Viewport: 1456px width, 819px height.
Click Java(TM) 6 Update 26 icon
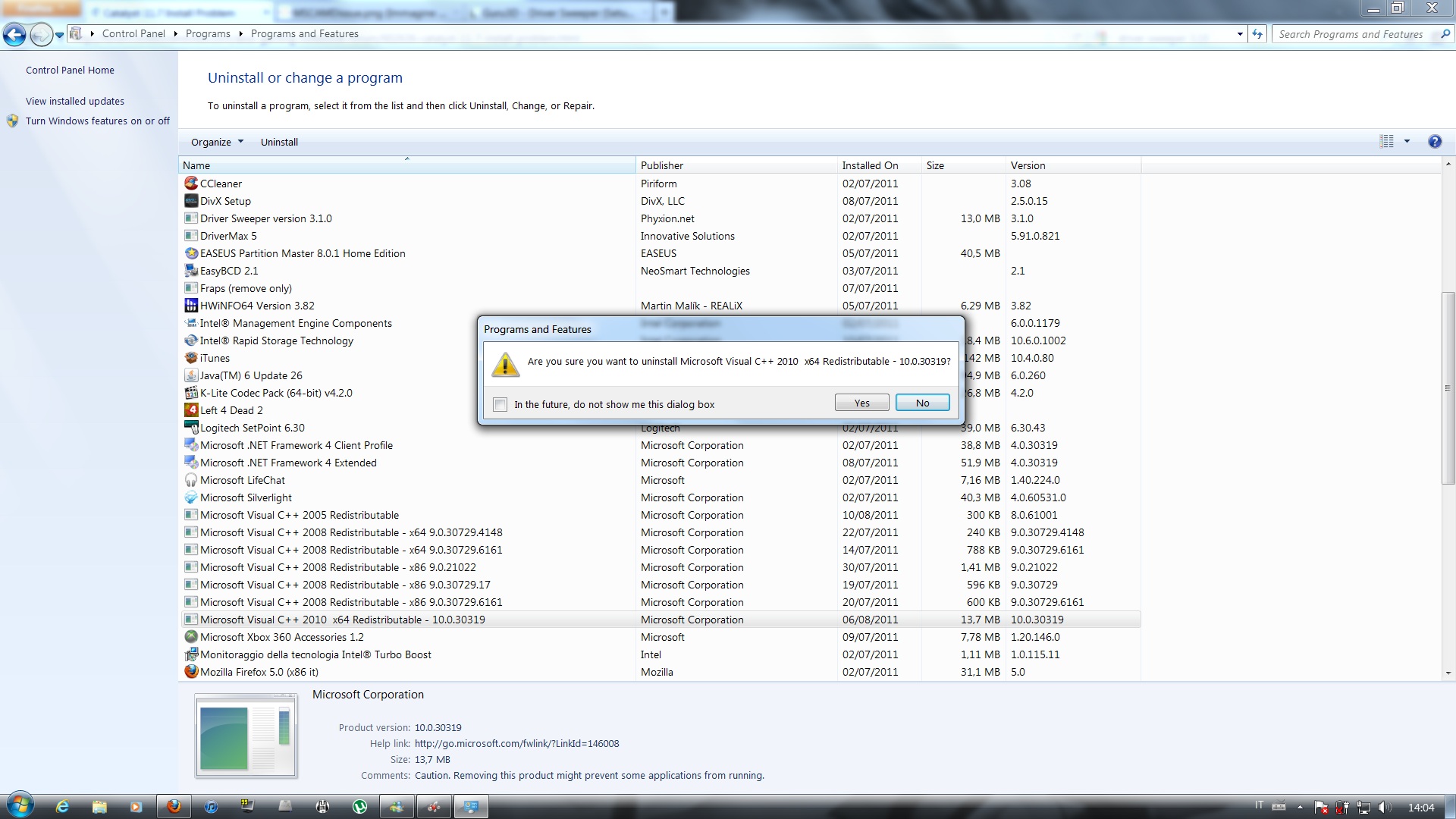pos(191,375)
